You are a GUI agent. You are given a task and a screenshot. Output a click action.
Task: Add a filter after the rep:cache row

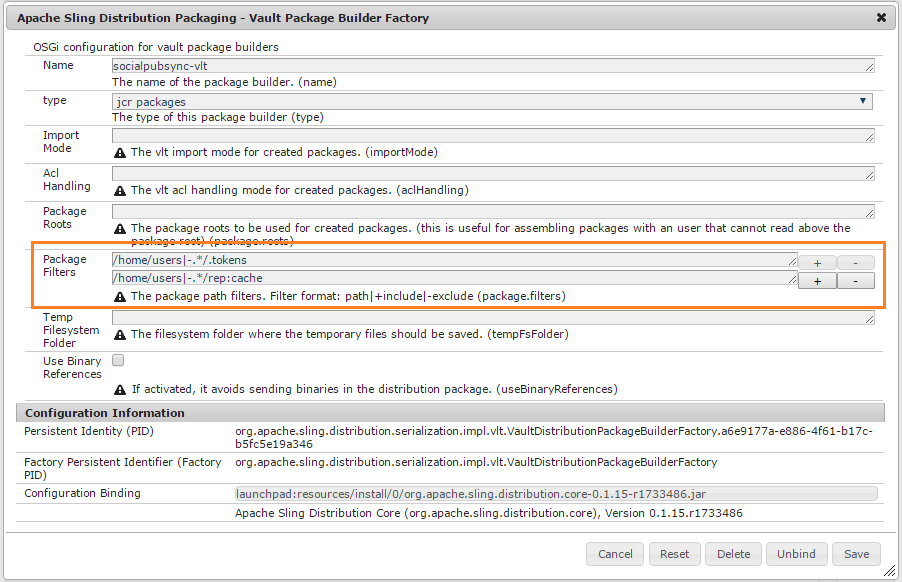[817, 281]
